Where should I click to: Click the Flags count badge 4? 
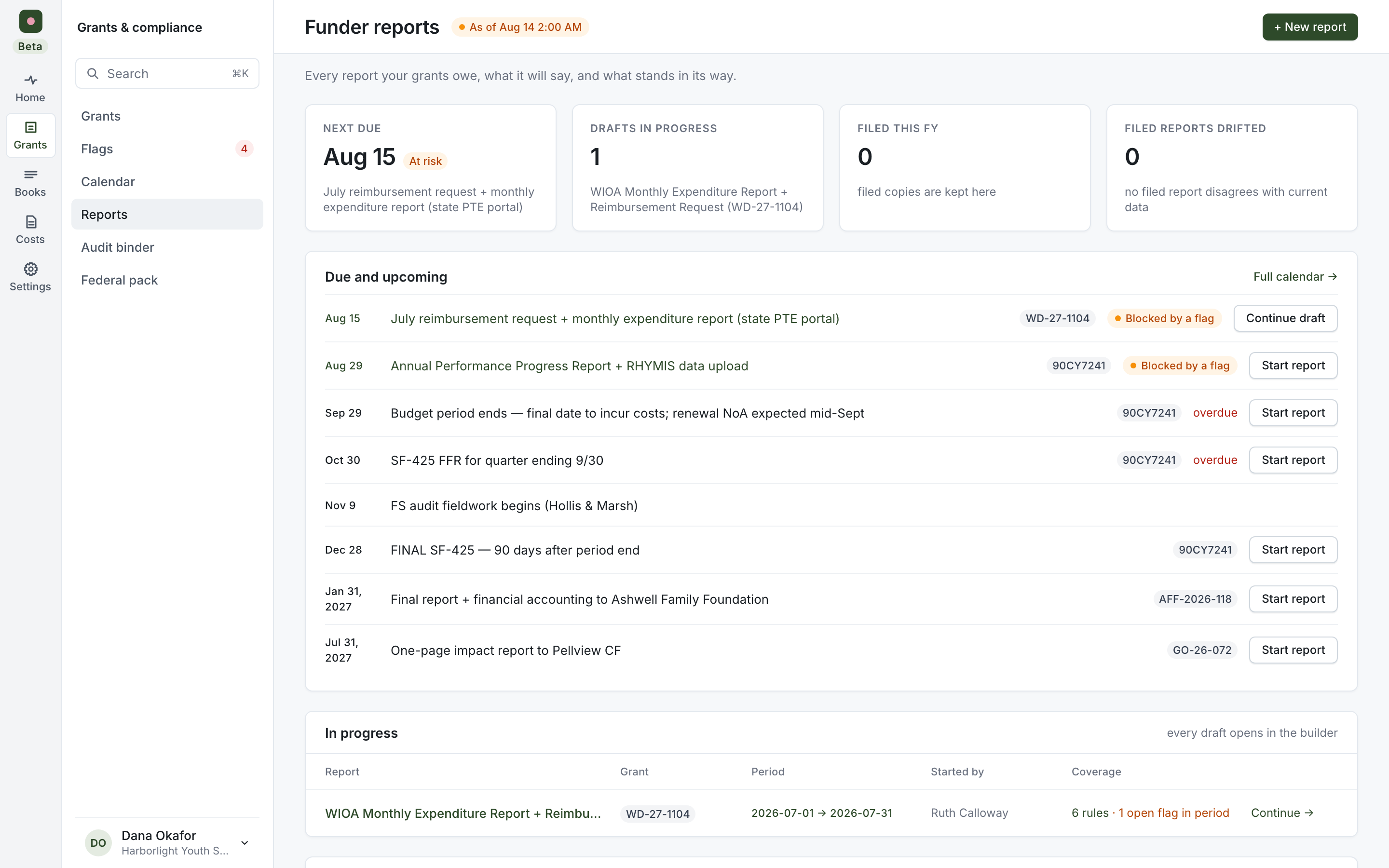244,149
